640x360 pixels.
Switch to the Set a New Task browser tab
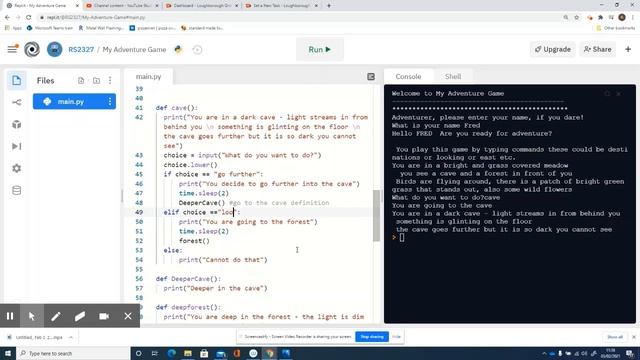(x=282, y=6)
